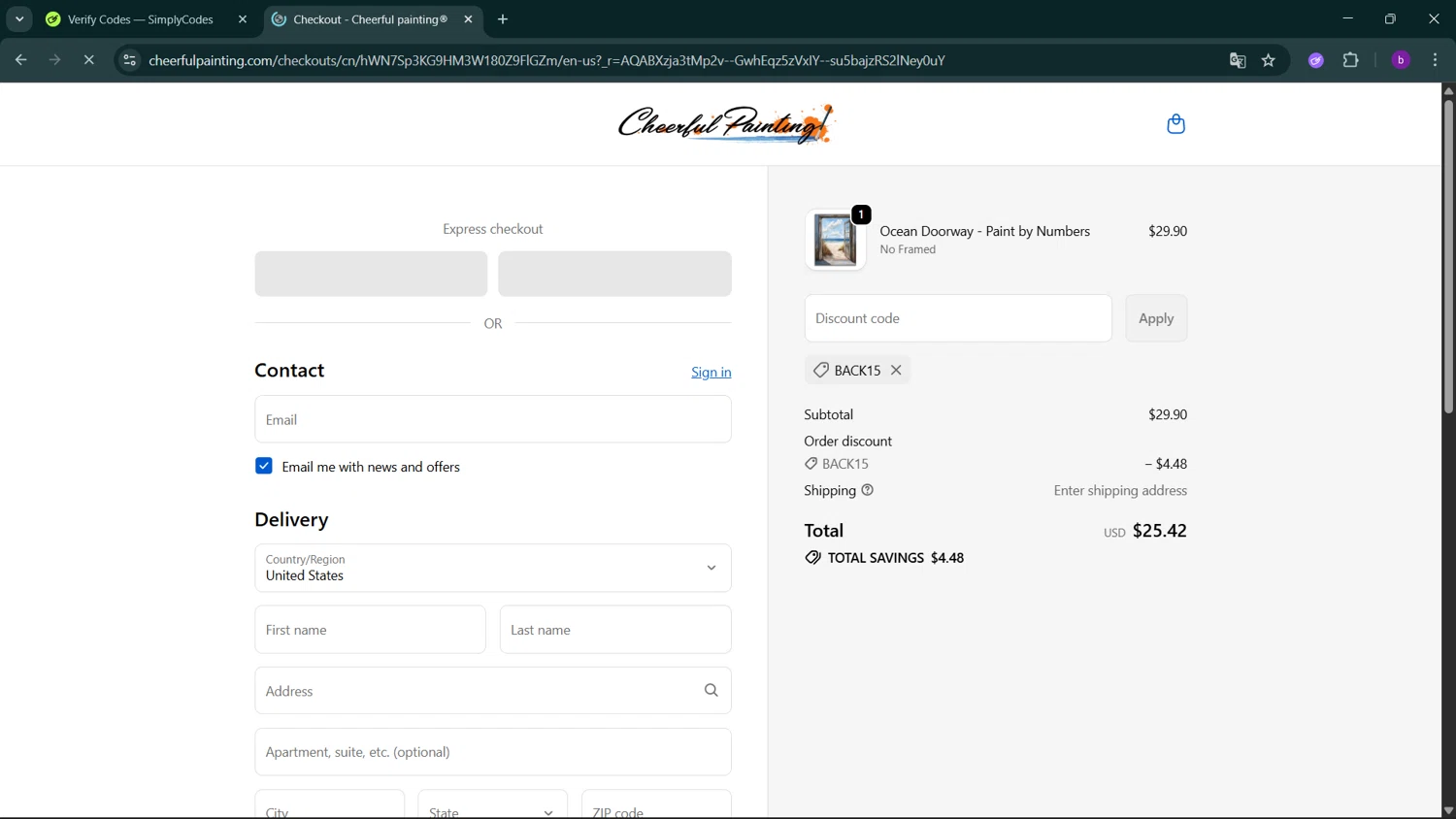Click the page vertical scrollbar thumb
This screenshot has height=819, width=1456.
coord(1448,257)
